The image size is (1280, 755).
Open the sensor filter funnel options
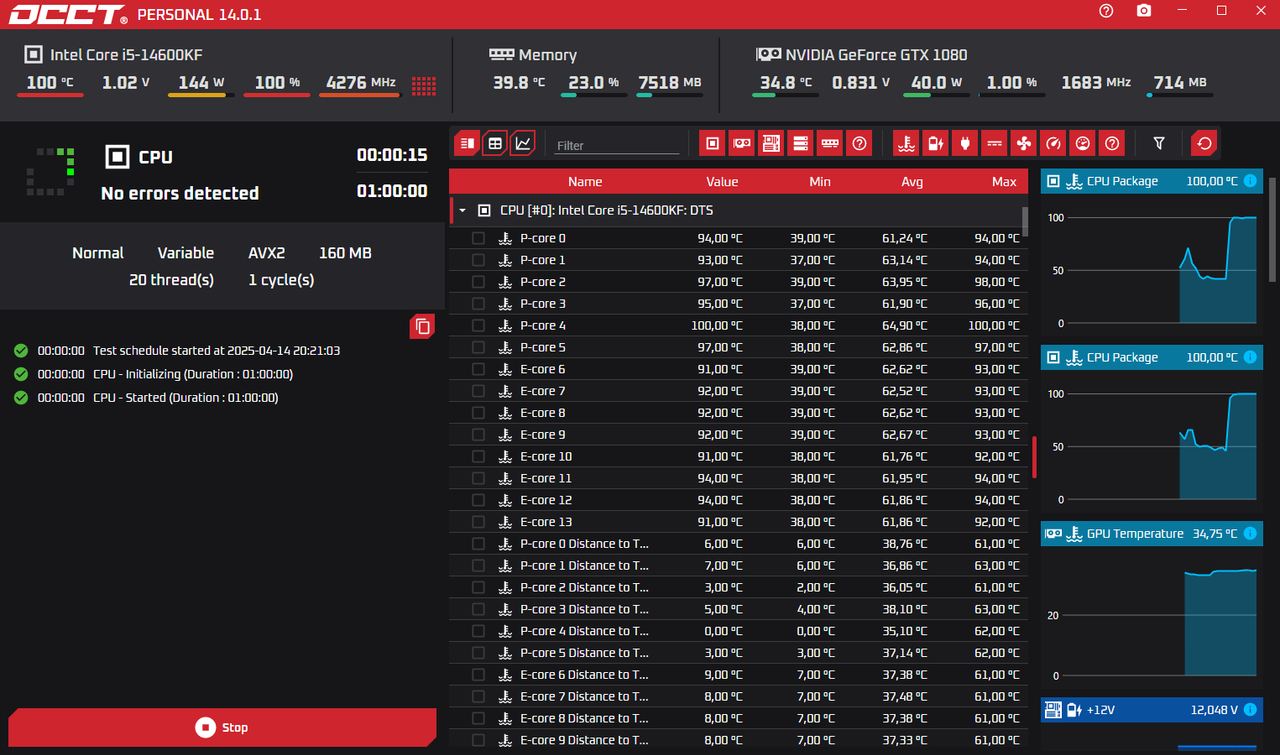click(x=1159, y=143)
